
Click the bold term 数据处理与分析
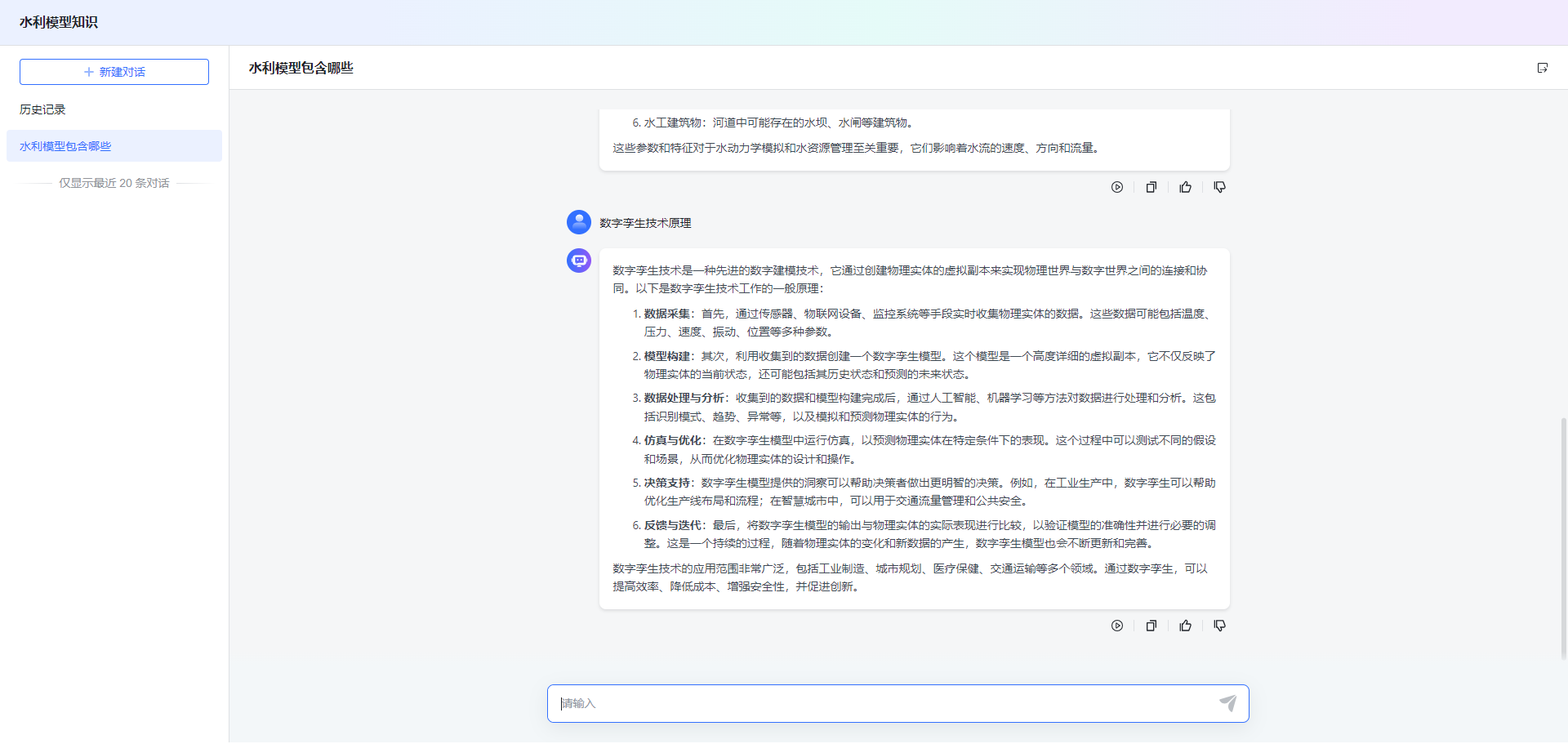684,398
